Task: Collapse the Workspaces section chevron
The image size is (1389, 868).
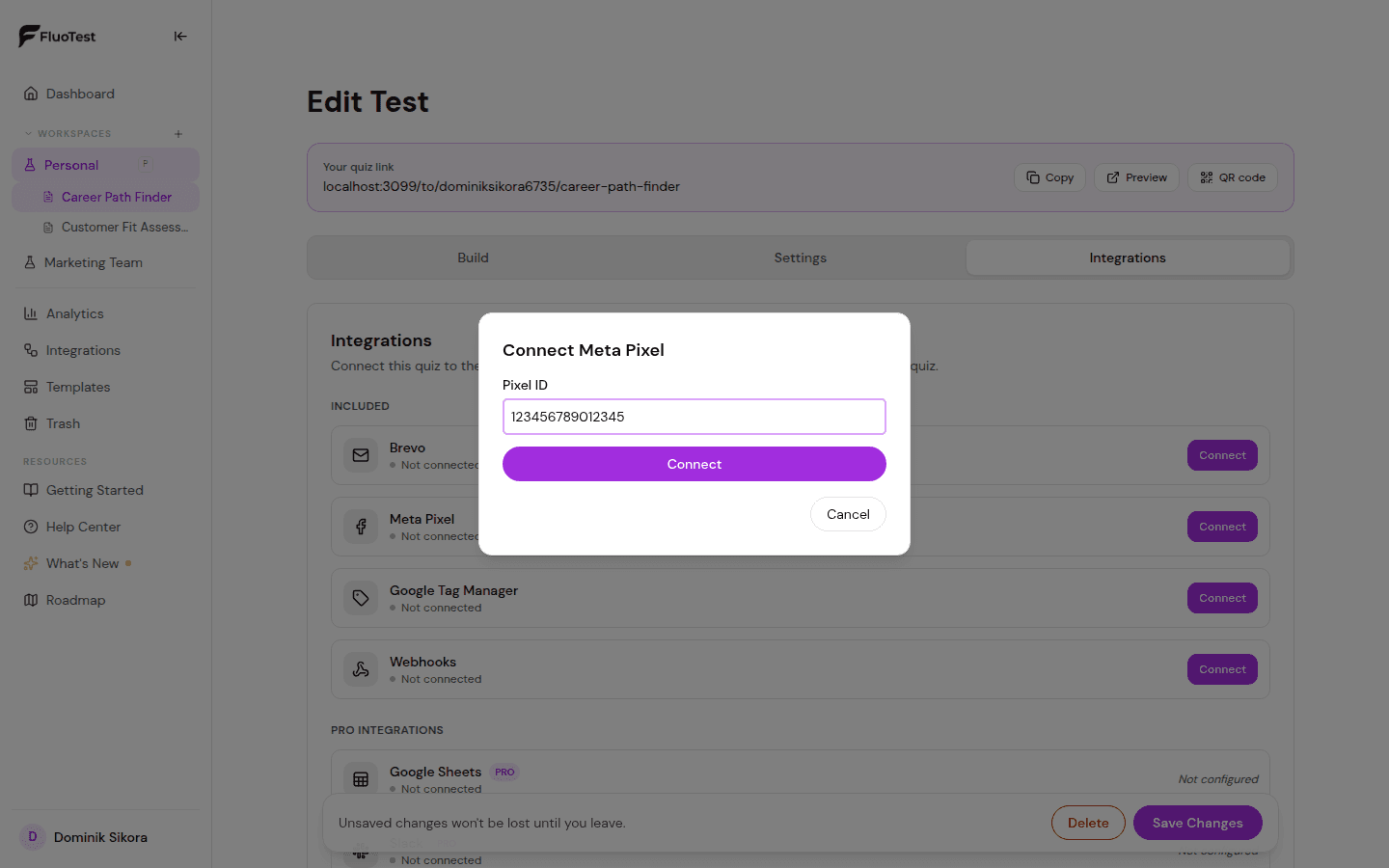Action: [28, 134]
